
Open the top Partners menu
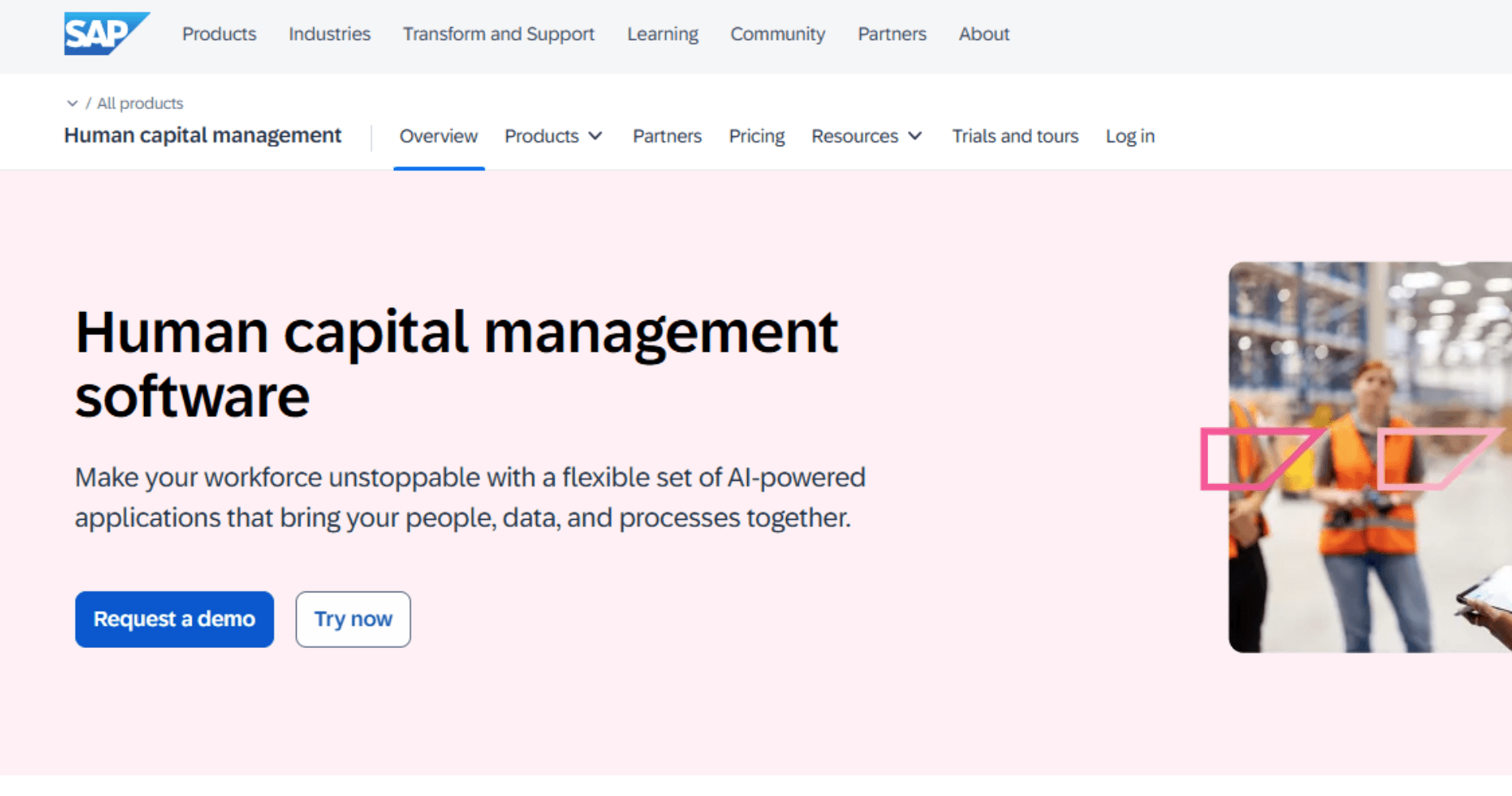(x=891, y=34)
